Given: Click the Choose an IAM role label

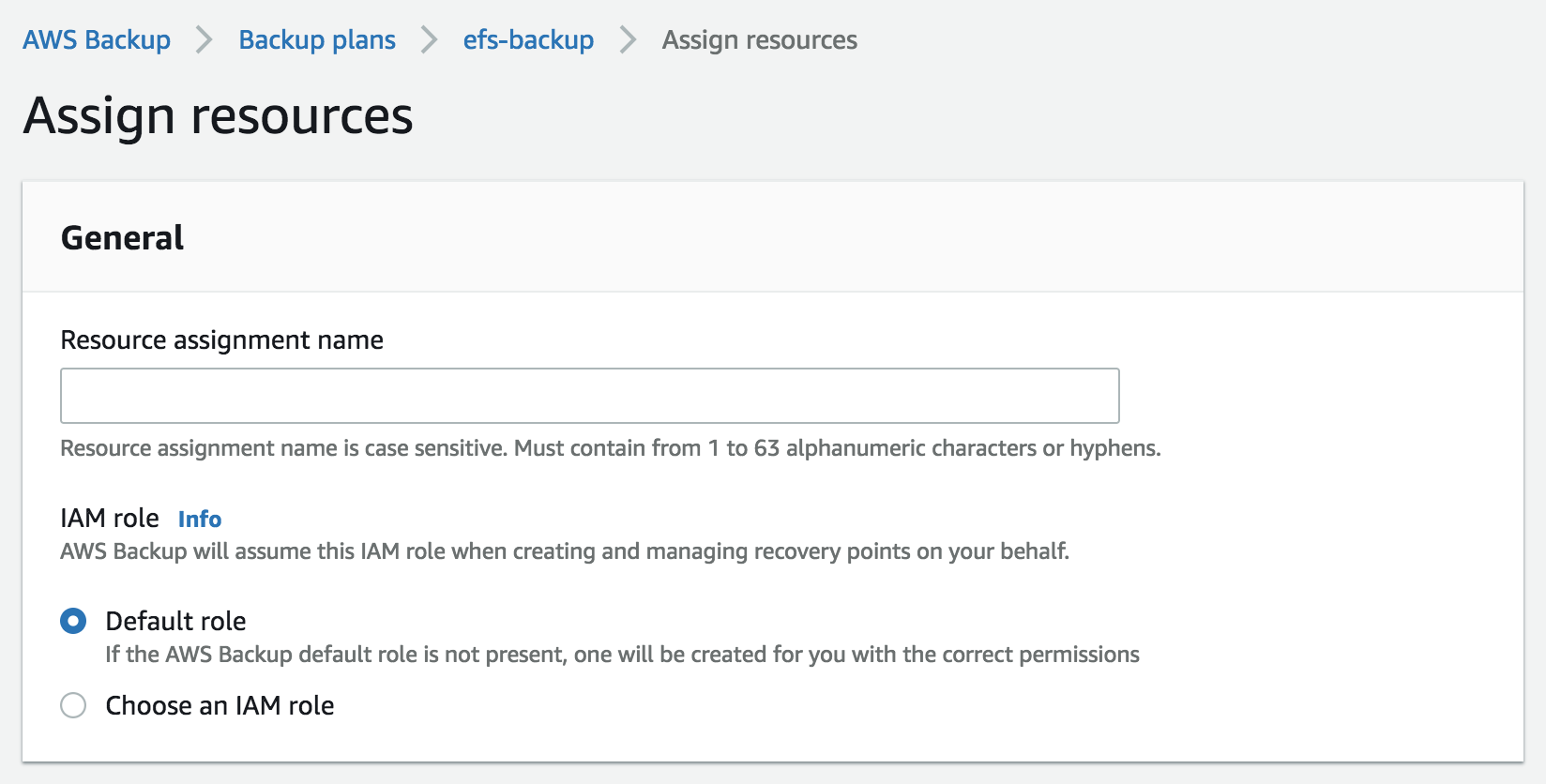Looking at the screenshot, I should tap(220, 705).
